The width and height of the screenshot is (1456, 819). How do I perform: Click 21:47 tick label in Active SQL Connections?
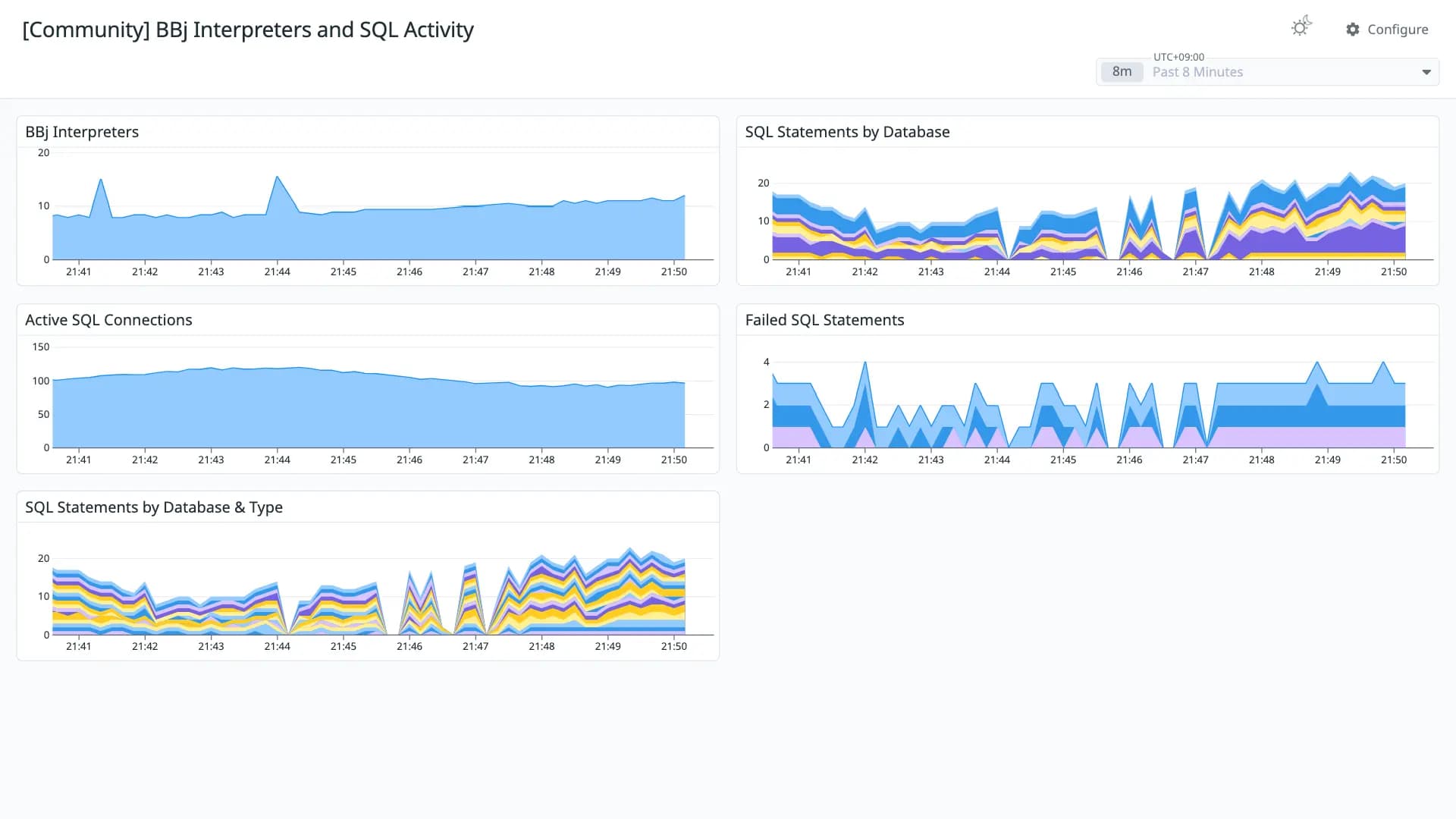(475, 460)
